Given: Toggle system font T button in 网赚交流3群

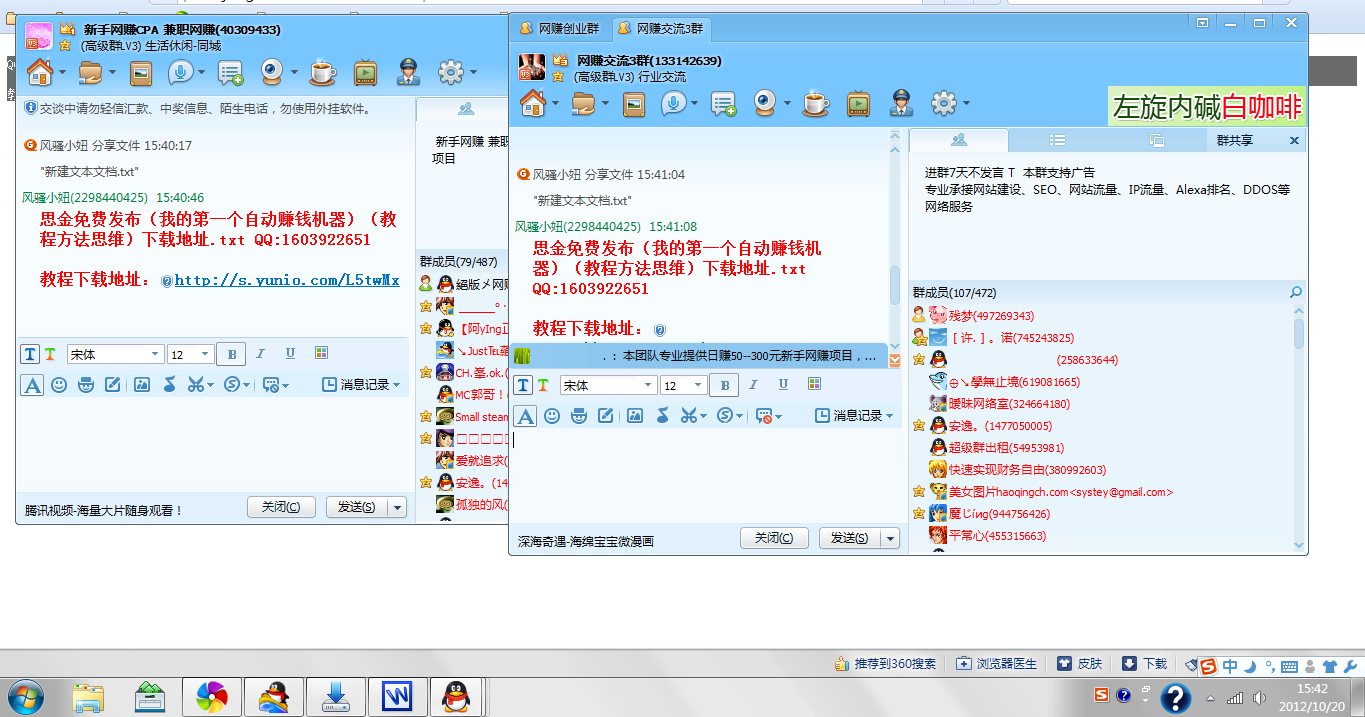Looking at the screenshot, I should click(524, 385).
